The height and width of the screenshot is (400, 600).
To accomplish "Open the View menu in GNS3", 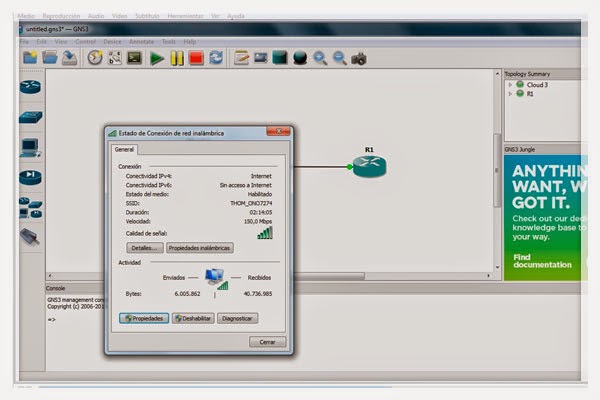I will [x=60, y=42].
